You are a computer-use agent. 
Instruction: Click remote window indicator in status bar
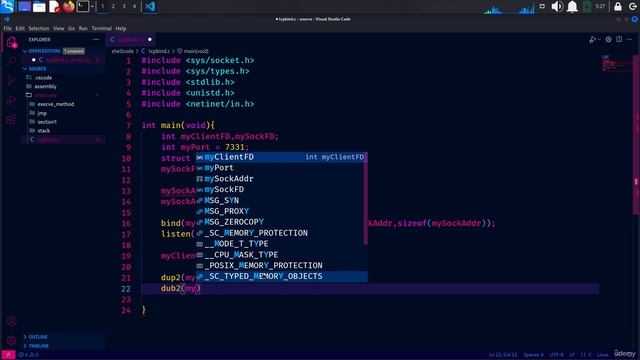[8, 355]
